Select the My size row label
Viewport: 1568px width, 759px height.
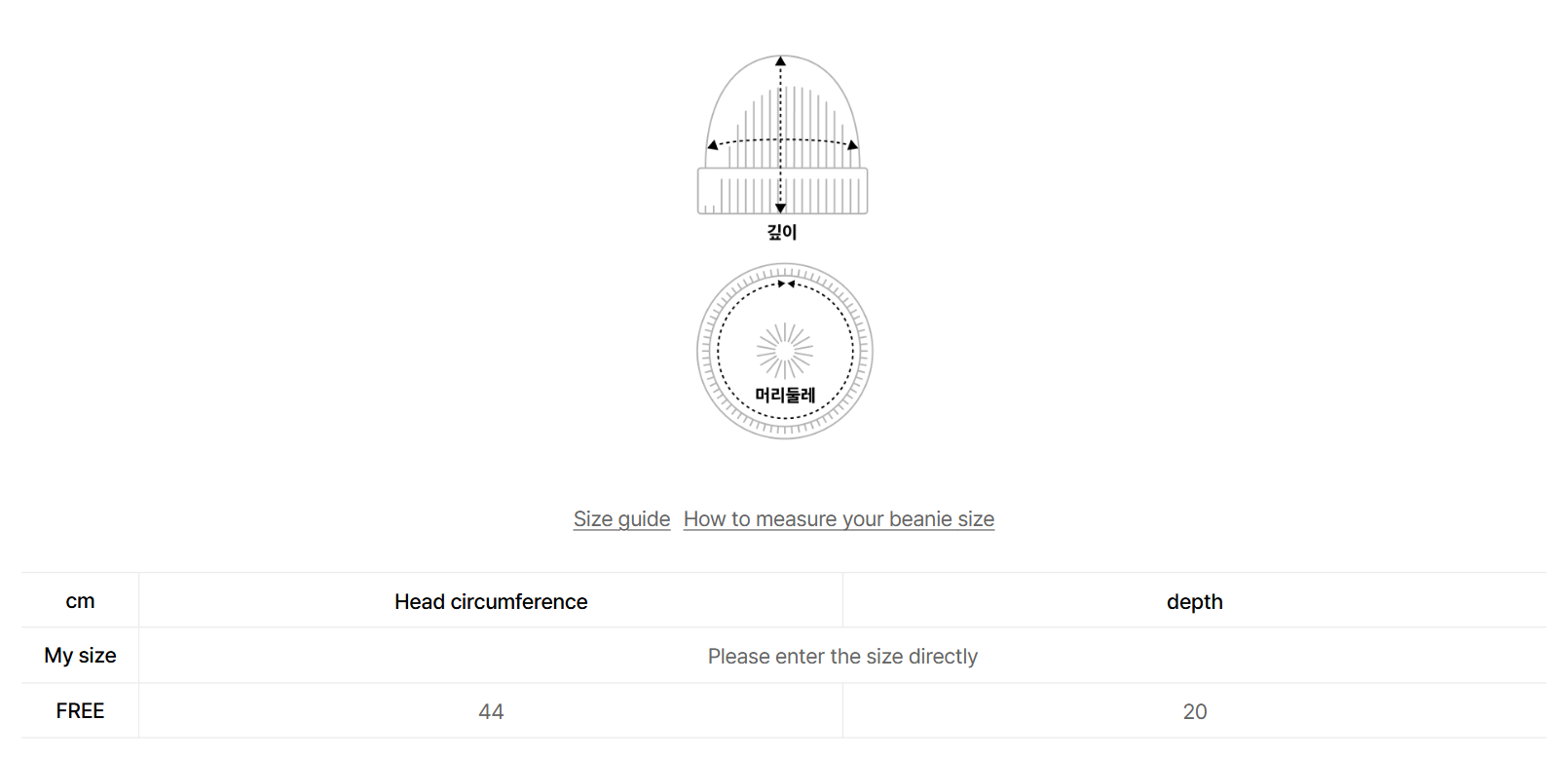(x=80, y=656)
